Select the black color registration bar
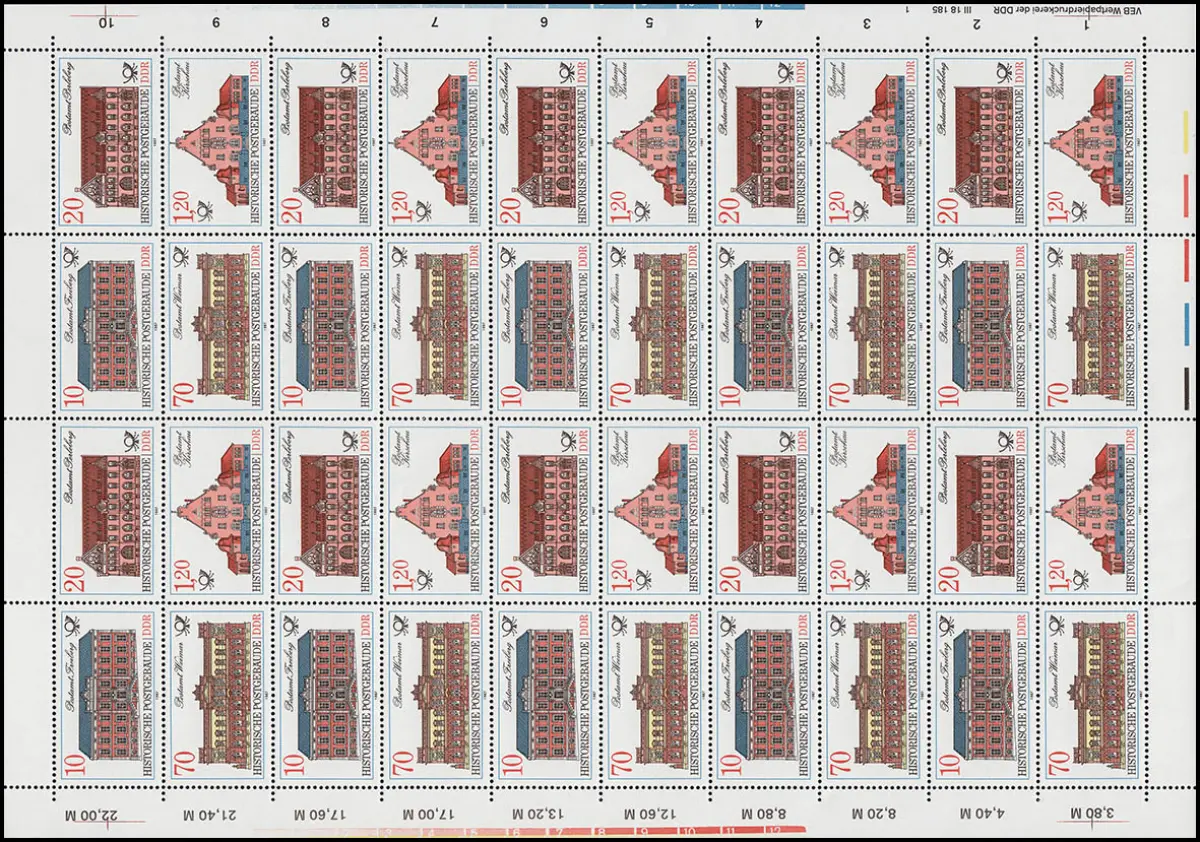 (1189, 386)
